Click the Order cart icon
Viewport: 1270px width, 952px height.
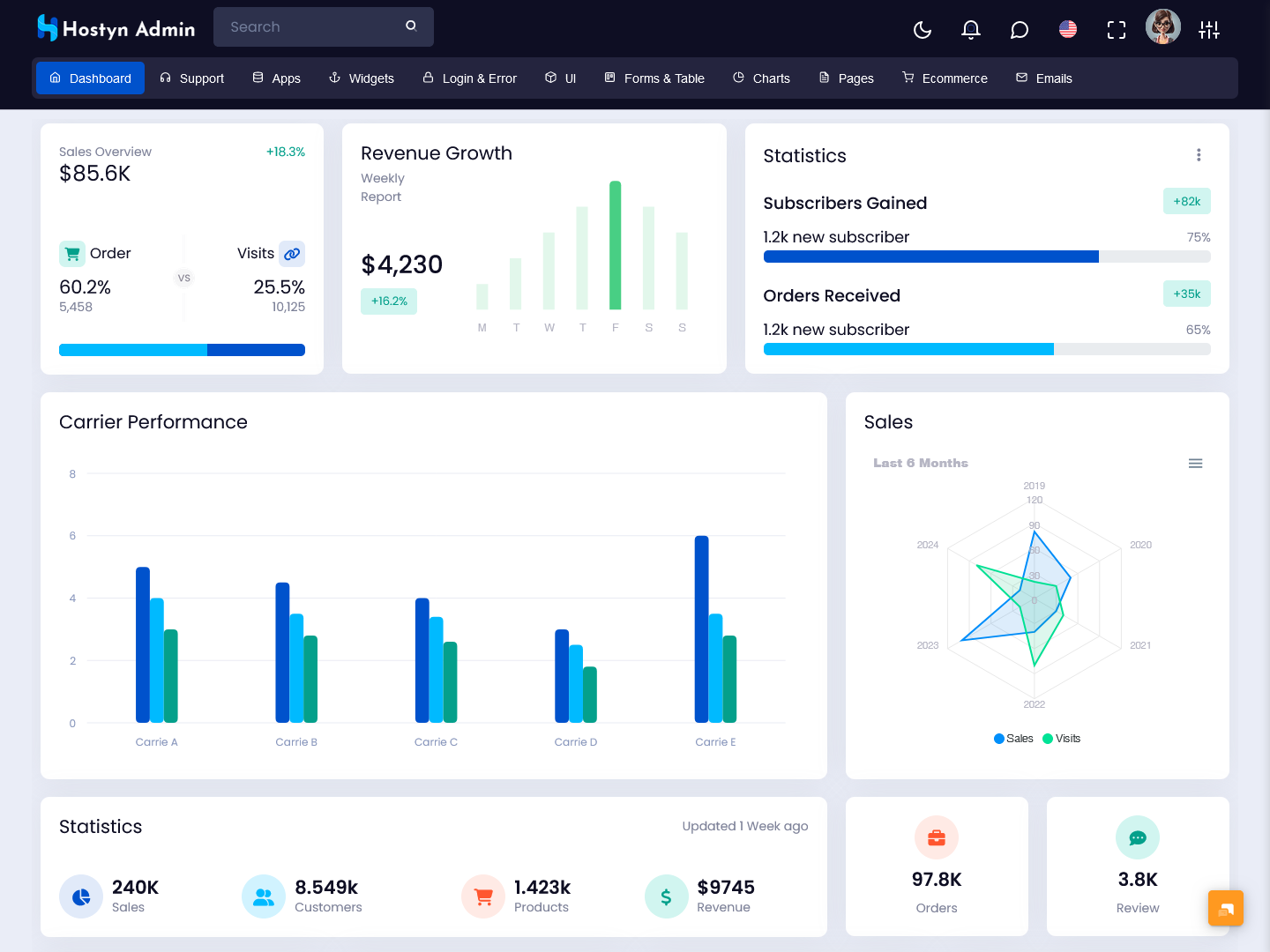72,254
